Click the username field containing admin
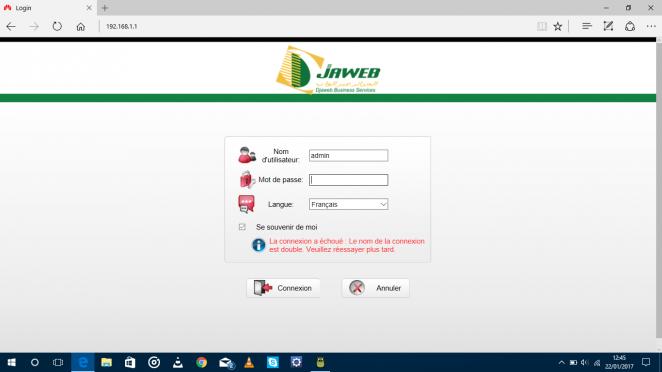The image size is (662, 372). (x=348, y=155)
